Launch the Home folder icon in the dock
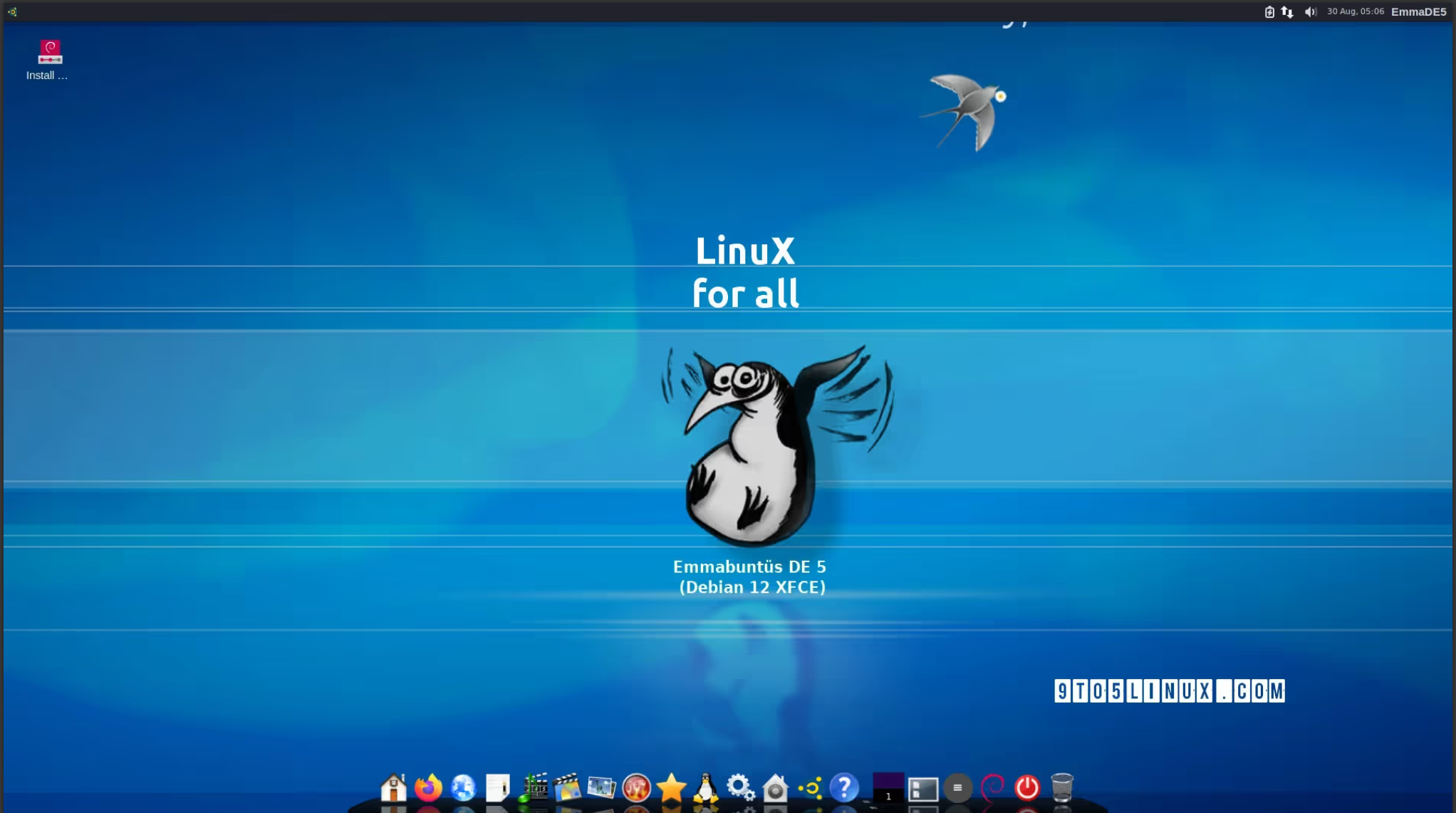Screen dimensions: 1456x813 click(393, 787)
